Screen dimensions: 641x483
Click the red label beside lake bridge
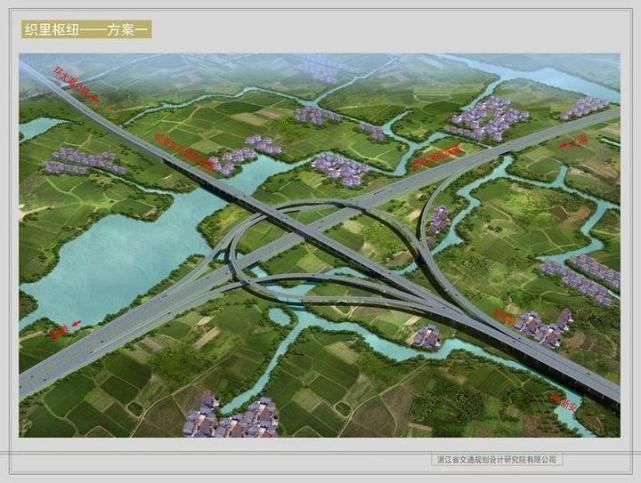(185, 152)
